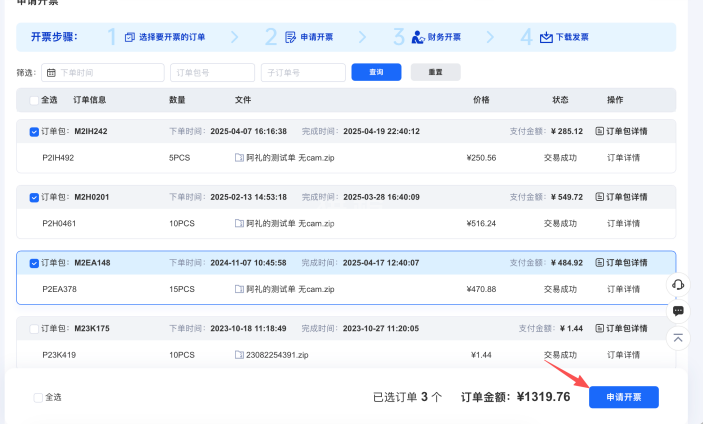Click order package number M23K175
The height and width of the screenshot is (424, 703).
(x=92, y=329)
